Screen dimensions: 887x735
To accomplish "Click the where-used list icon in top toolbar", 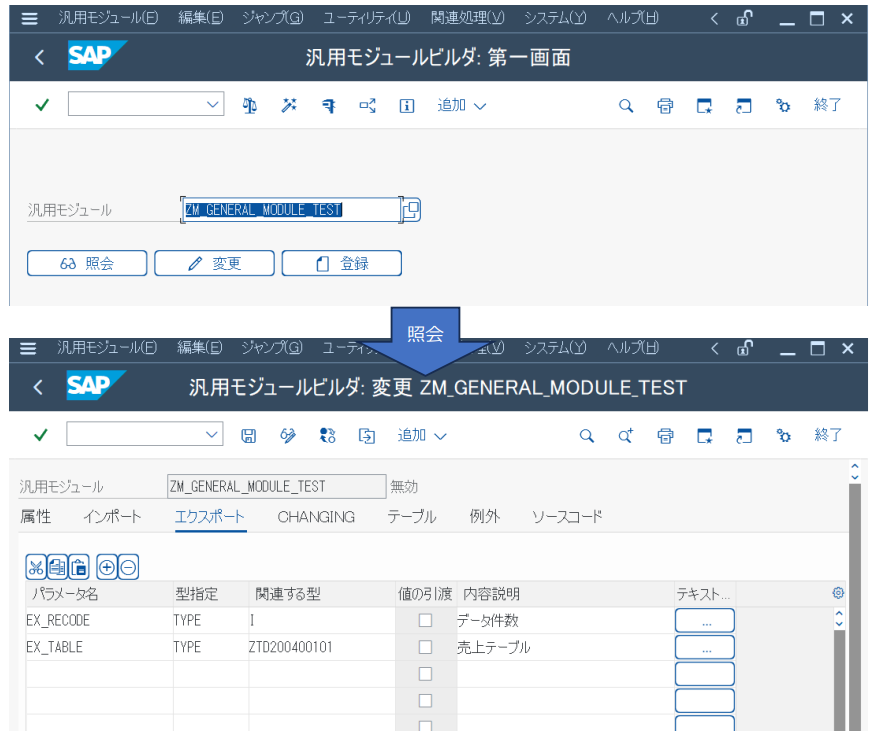I will pyautogui.click(x=328, y=106).
